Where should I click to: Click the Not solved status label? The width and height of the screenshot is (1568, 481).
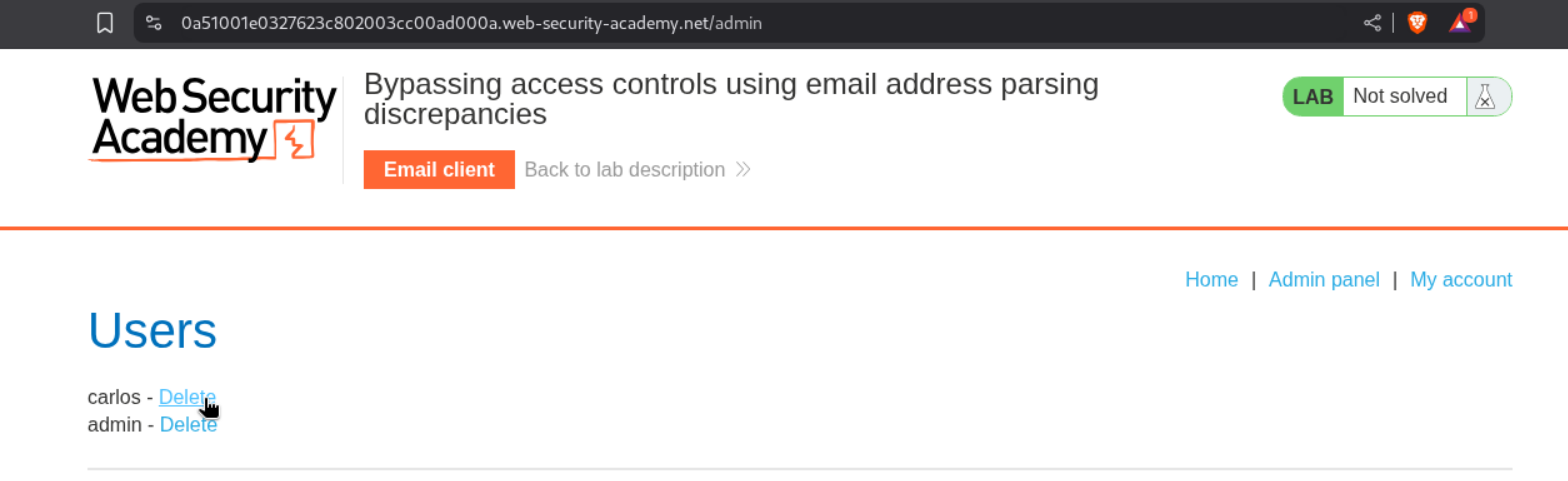1399,97
